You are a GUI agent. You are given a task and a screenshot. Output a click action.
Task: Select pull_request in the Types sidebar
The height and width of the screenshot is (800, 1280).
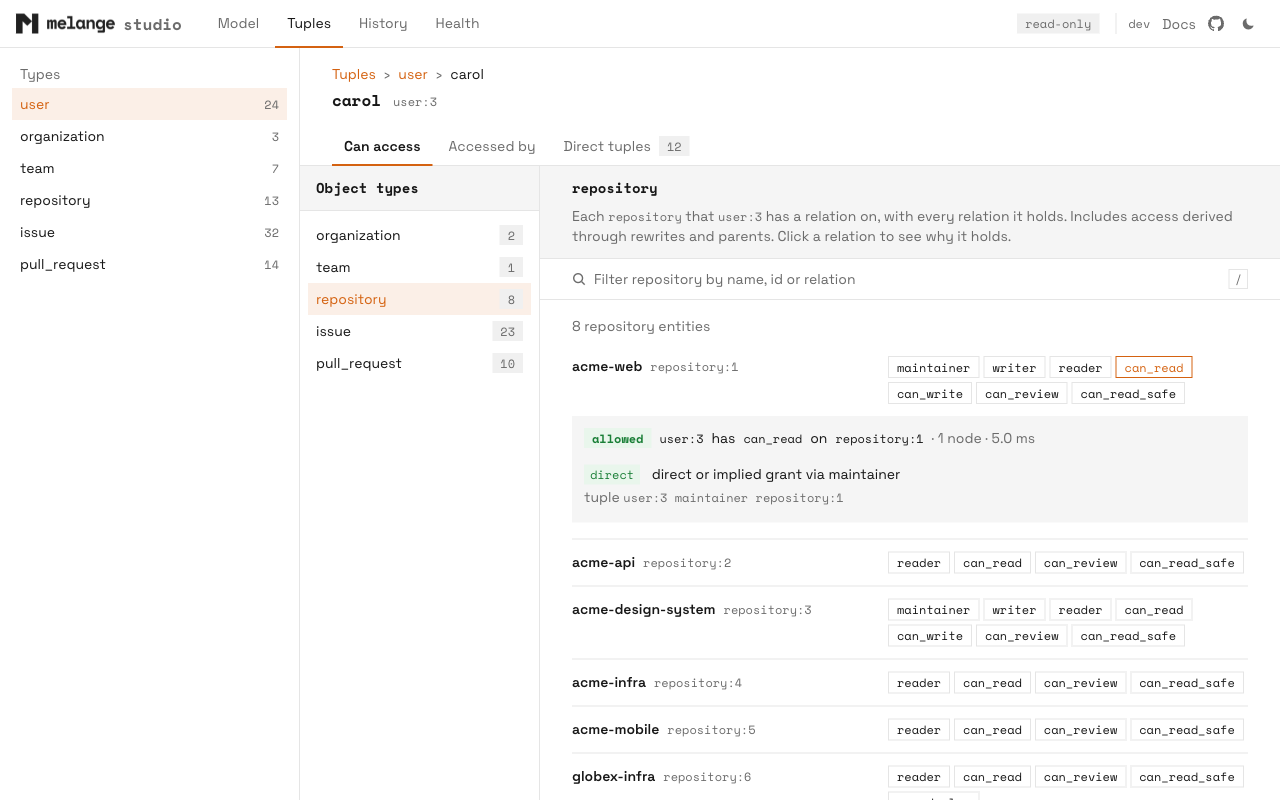click(x=150, y=264)
